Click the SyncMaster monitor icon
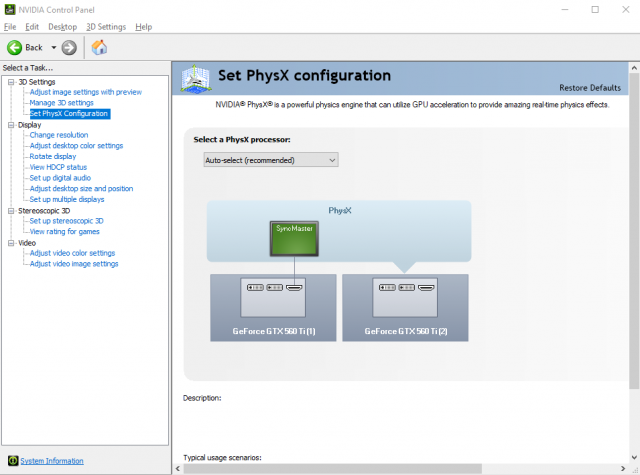640x475 pixels. [293, 238]
